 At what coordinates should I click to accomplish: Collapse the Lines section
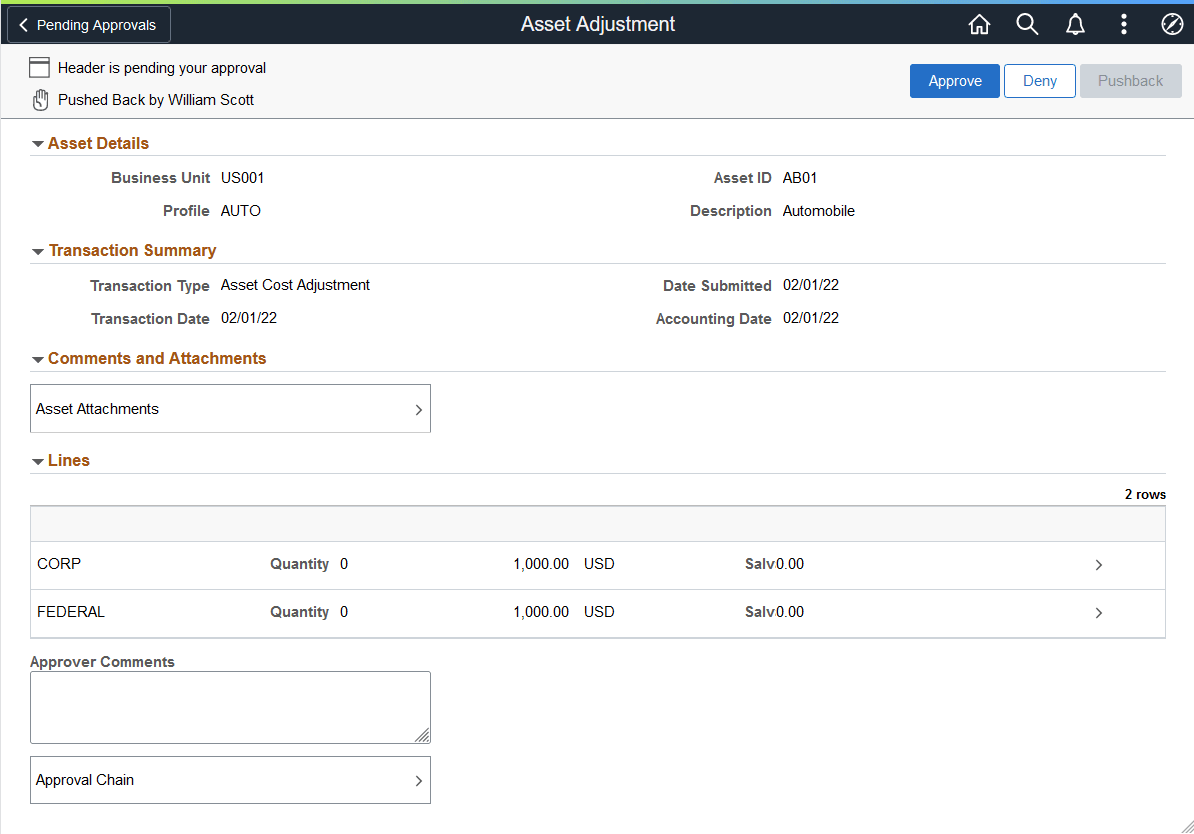(38, 460)
